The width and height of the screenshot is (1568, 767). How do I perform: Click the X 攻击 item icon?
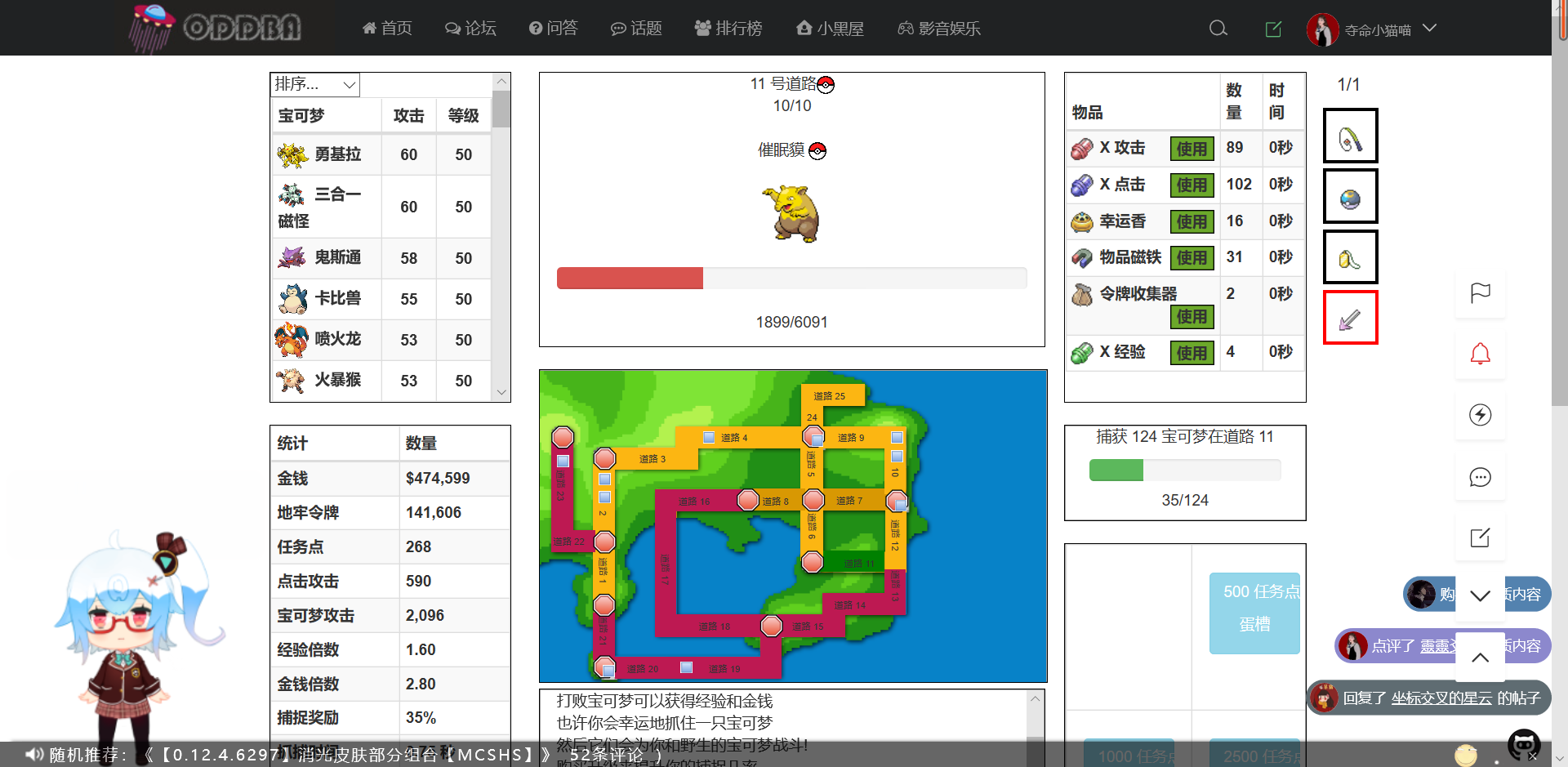(x=1082, y=149)
